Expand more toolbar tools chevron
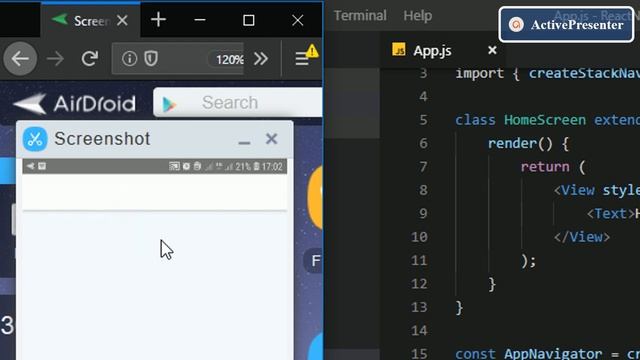Image resolution: width=640 pixels, height=360 pixels. pos(261,59)
